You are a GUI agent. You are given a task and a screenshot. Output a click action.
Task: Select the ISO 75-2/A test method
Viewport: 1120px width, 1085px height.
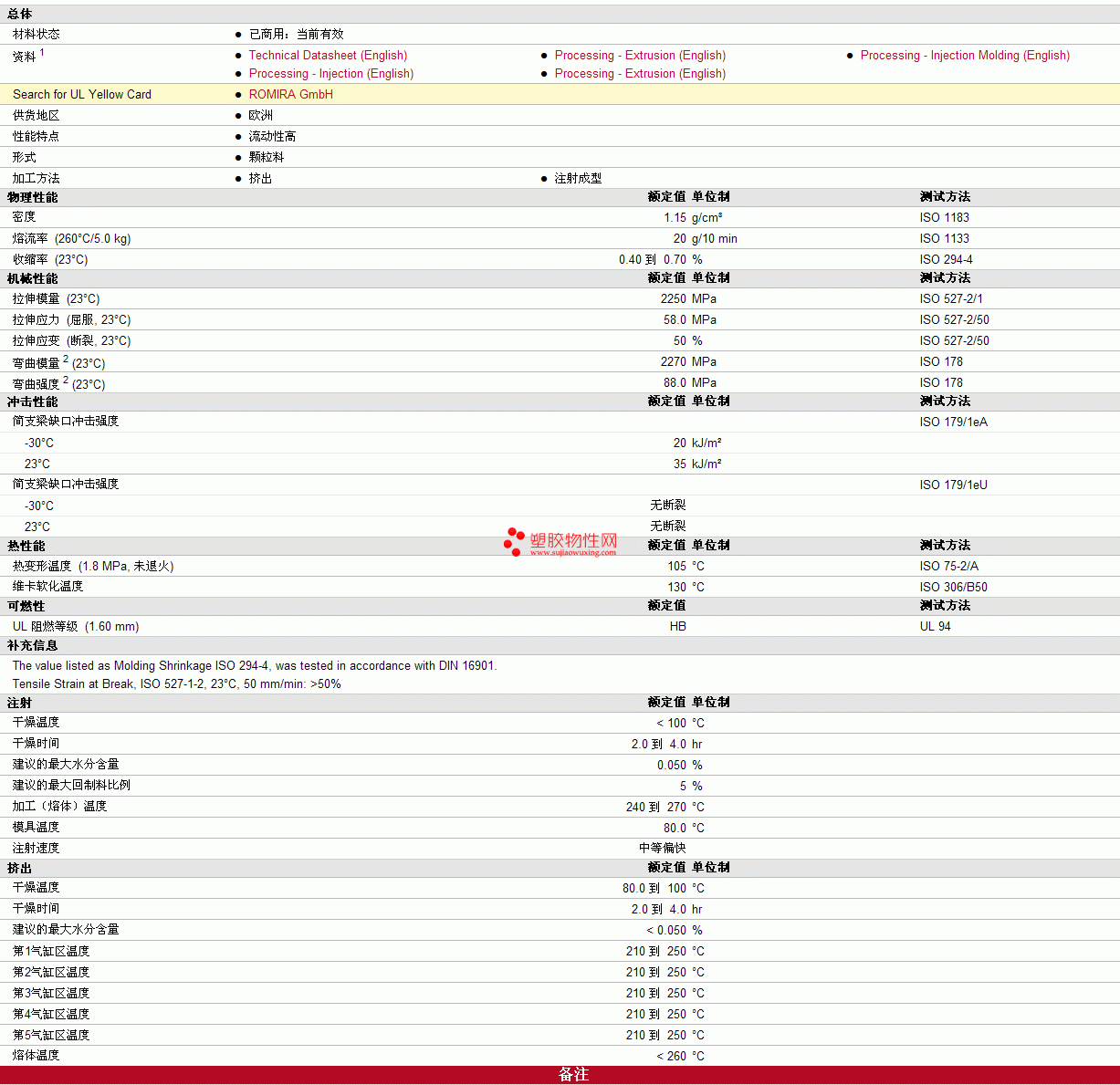tap(949, 567)
